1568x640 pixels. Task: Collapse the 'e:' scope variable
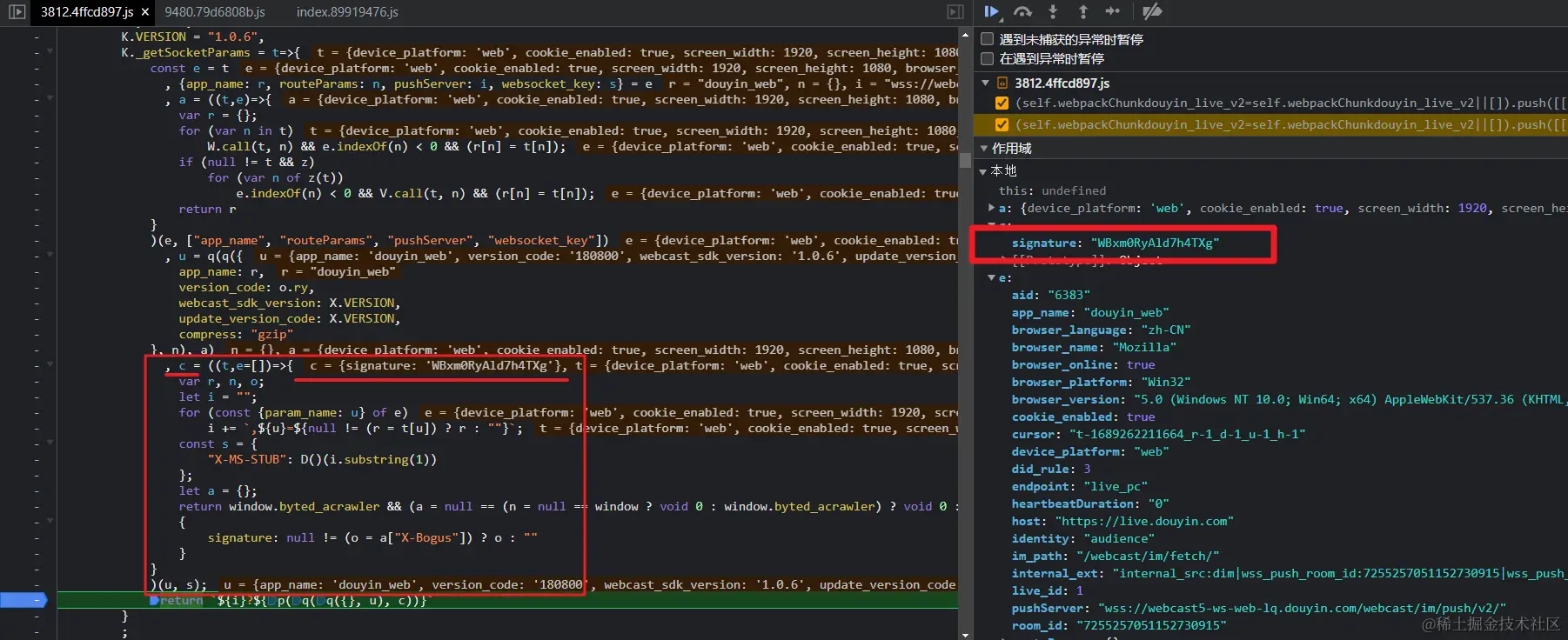pyautogui.click(x=992, y=278)
